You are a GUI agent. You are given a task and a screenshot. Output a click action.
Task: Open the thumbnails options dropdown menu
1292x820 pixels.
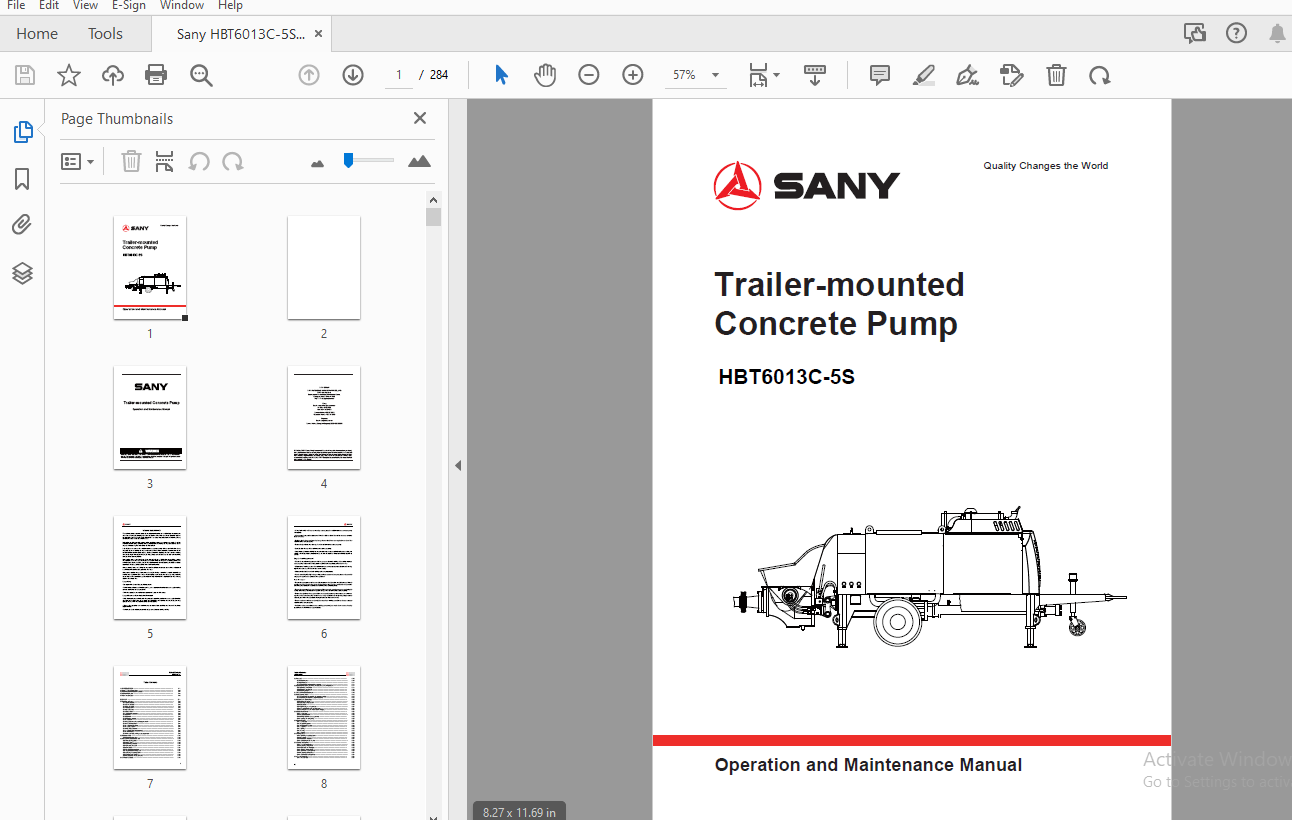pyautogui.click(x=77, y=161)
